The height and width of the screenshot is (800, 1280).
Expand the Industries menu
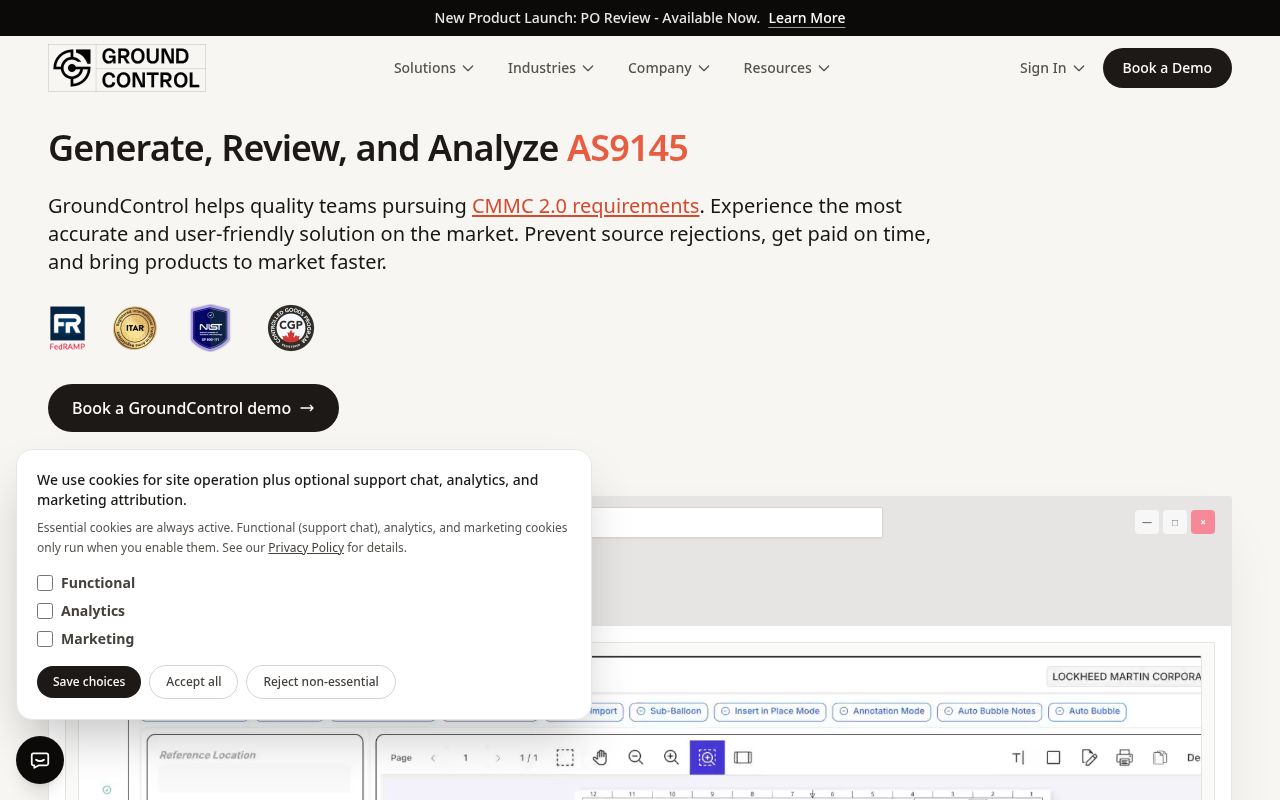coord(551,68)
